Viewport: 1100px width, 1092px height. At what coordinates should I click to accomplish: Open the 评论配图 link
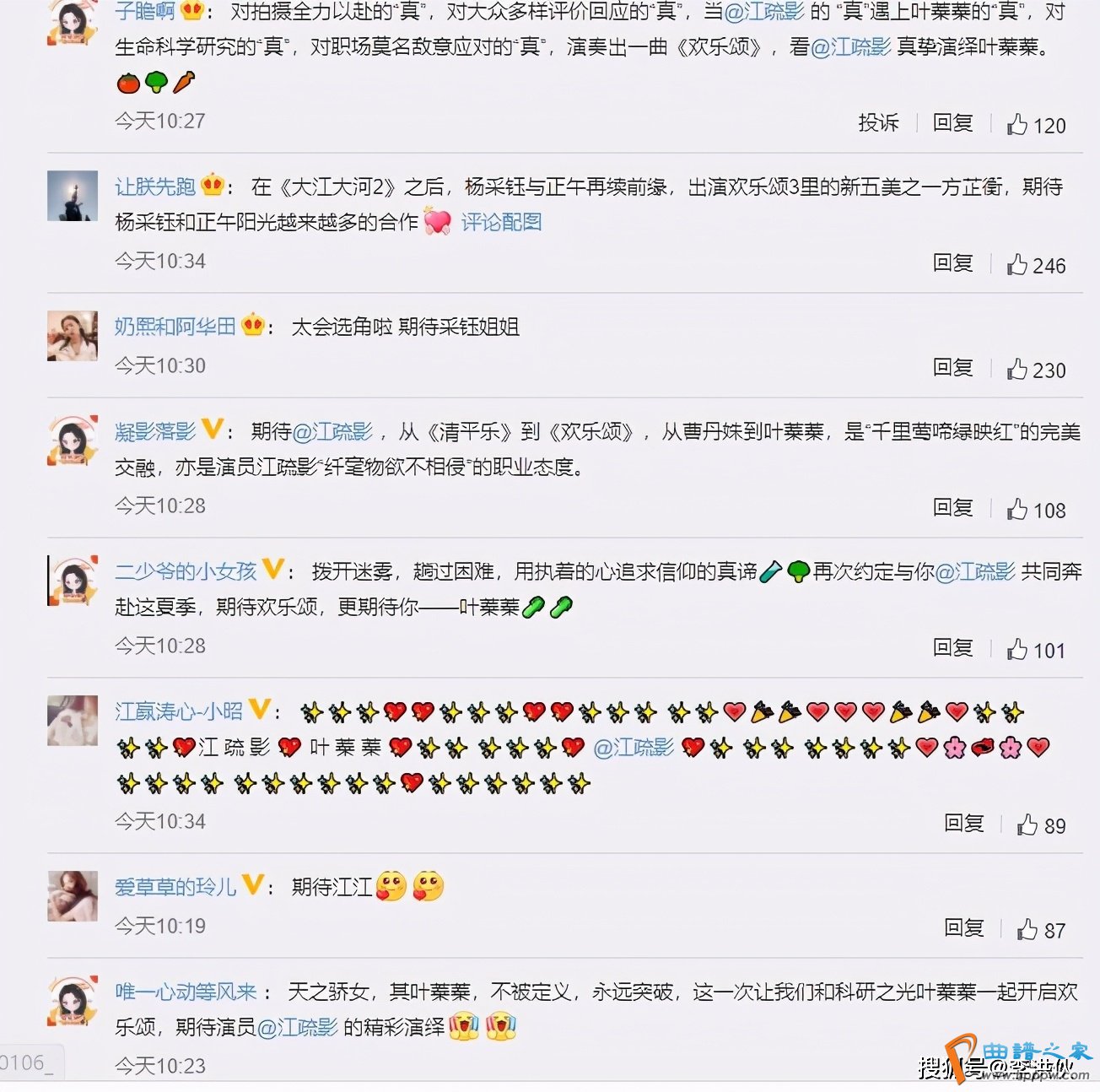pos(501,222)
